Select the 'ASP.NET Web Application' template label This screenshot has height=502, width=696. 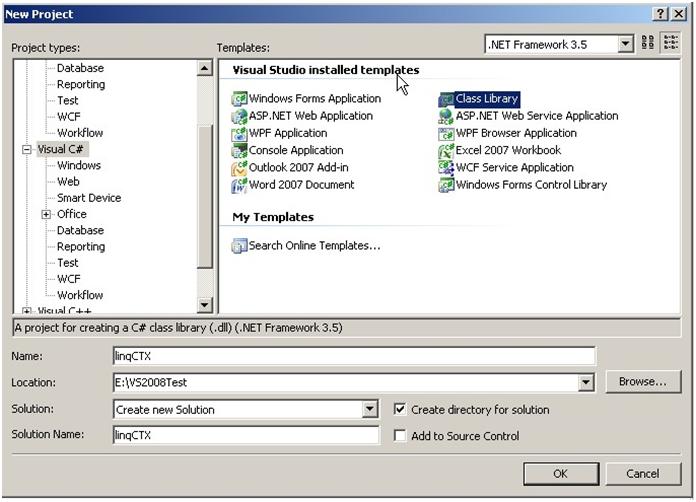click(x=311, y=116)
